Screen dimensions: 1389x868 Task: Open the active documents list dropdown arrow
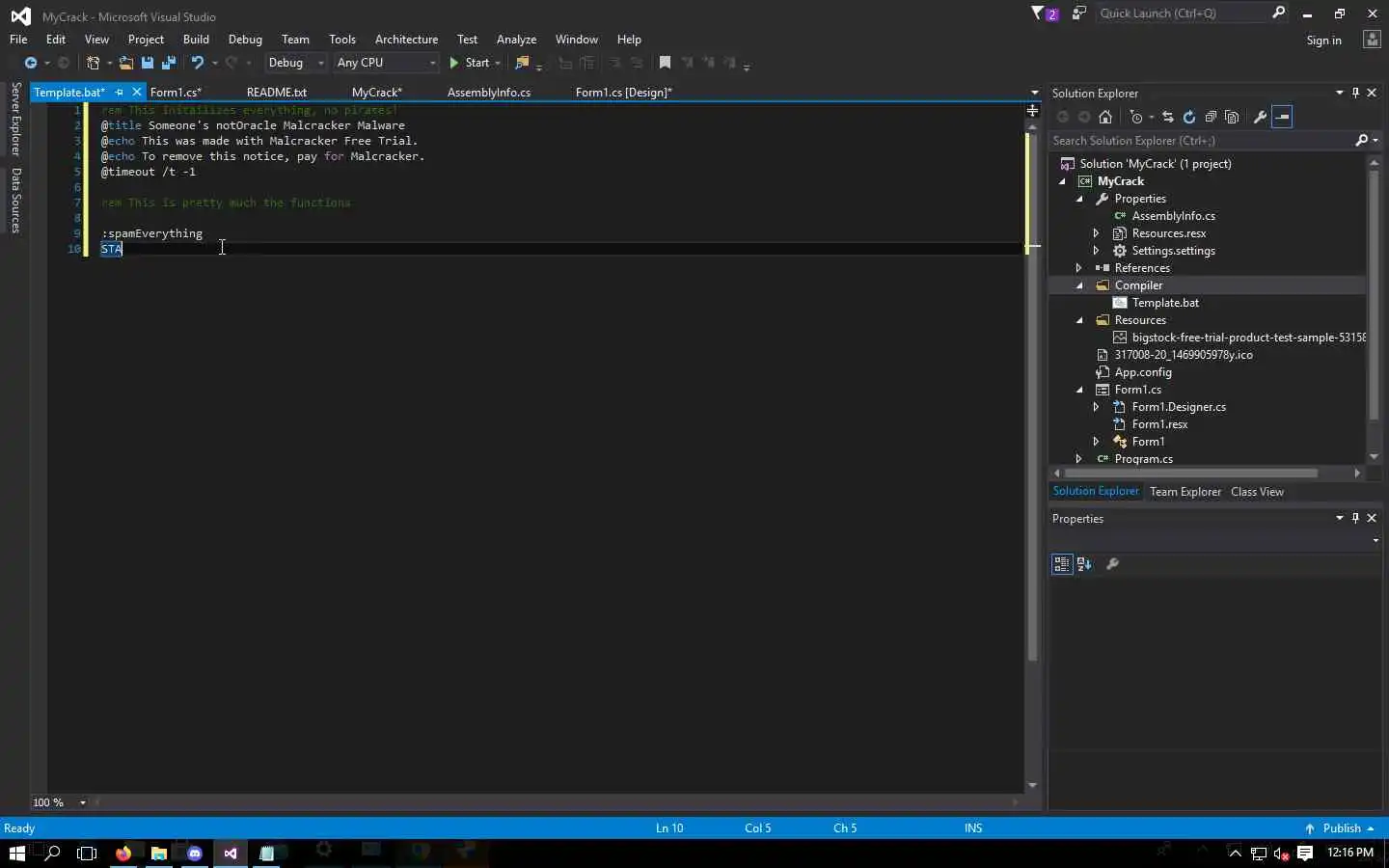coord(1034,94)
